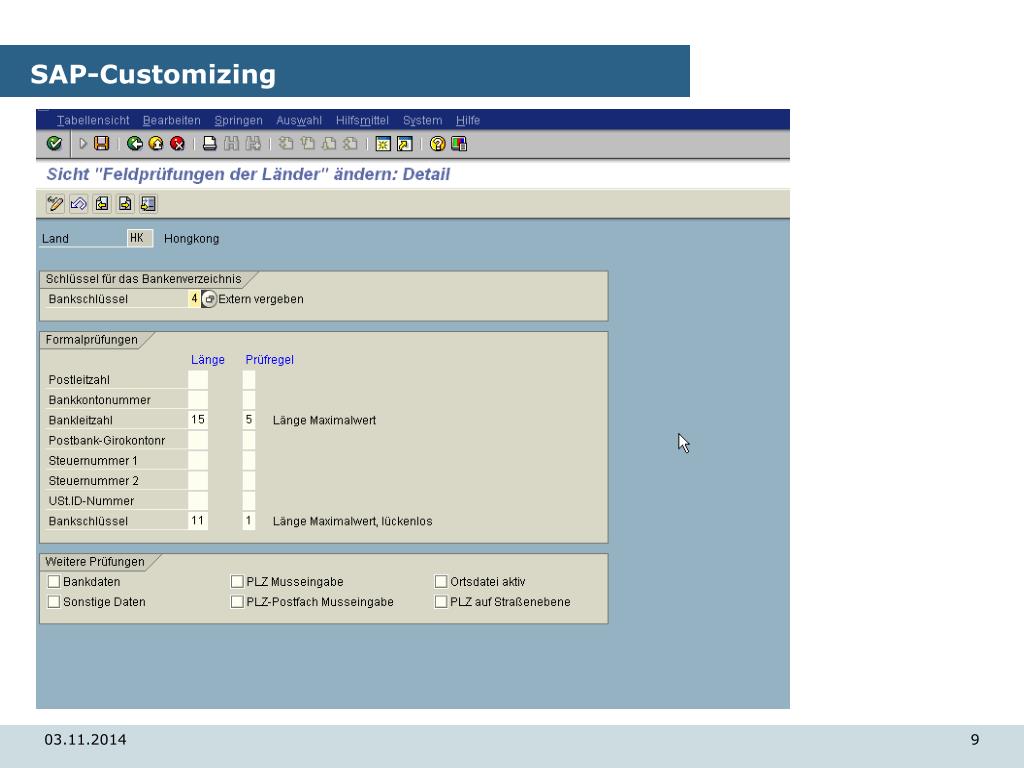Check the PLZ auf Straßenebene checkbox
The height and width of the screenshot is (768, 1024).
(441, 601)
